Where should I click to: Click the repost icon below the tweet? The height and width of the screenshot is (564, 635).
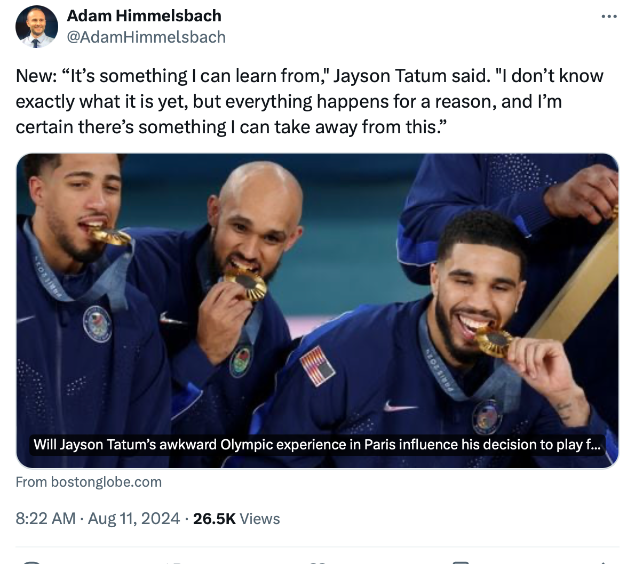[174, 562]
